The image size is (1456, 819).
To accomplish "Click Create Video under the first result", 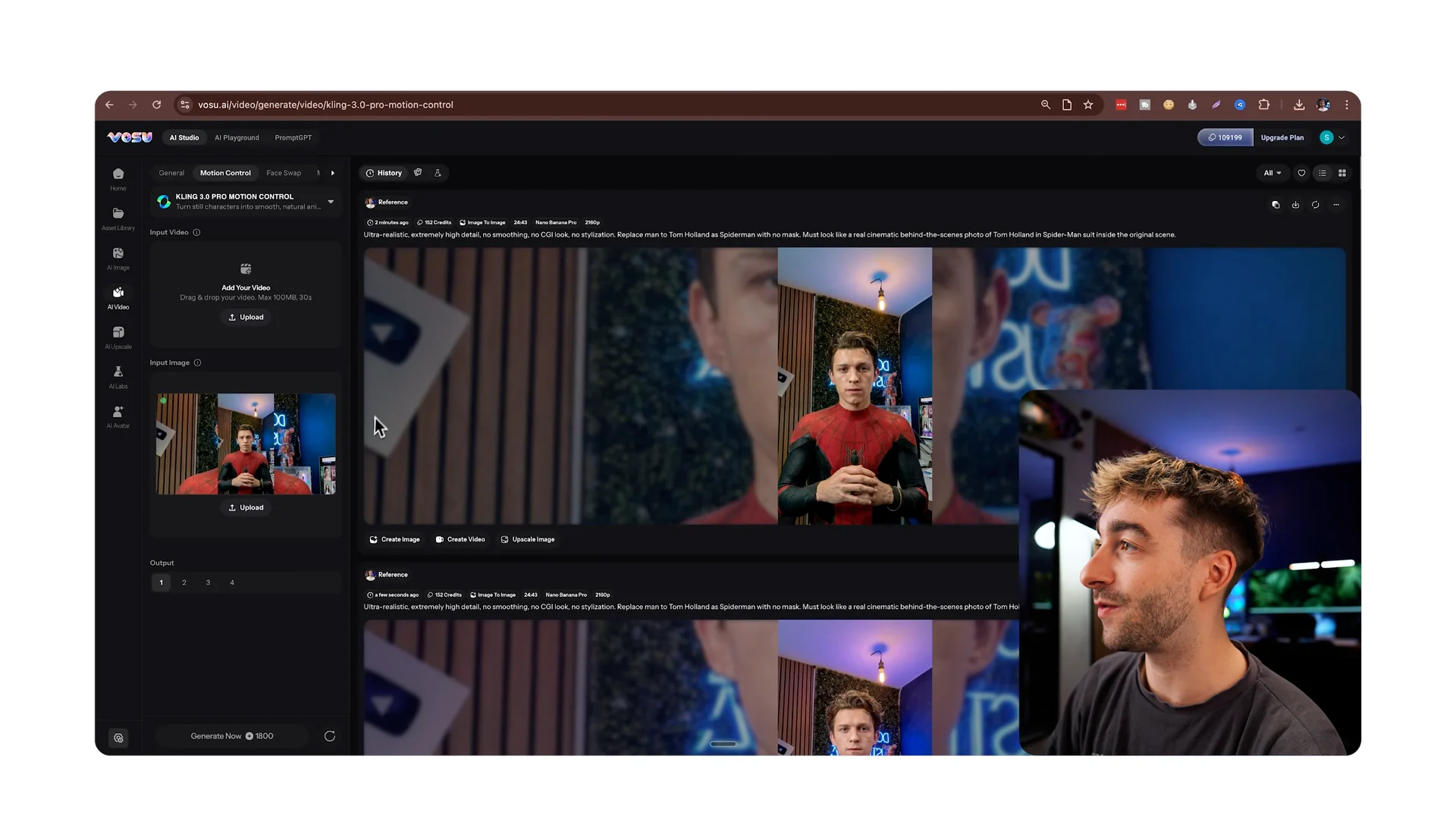I will pos(460,540).
